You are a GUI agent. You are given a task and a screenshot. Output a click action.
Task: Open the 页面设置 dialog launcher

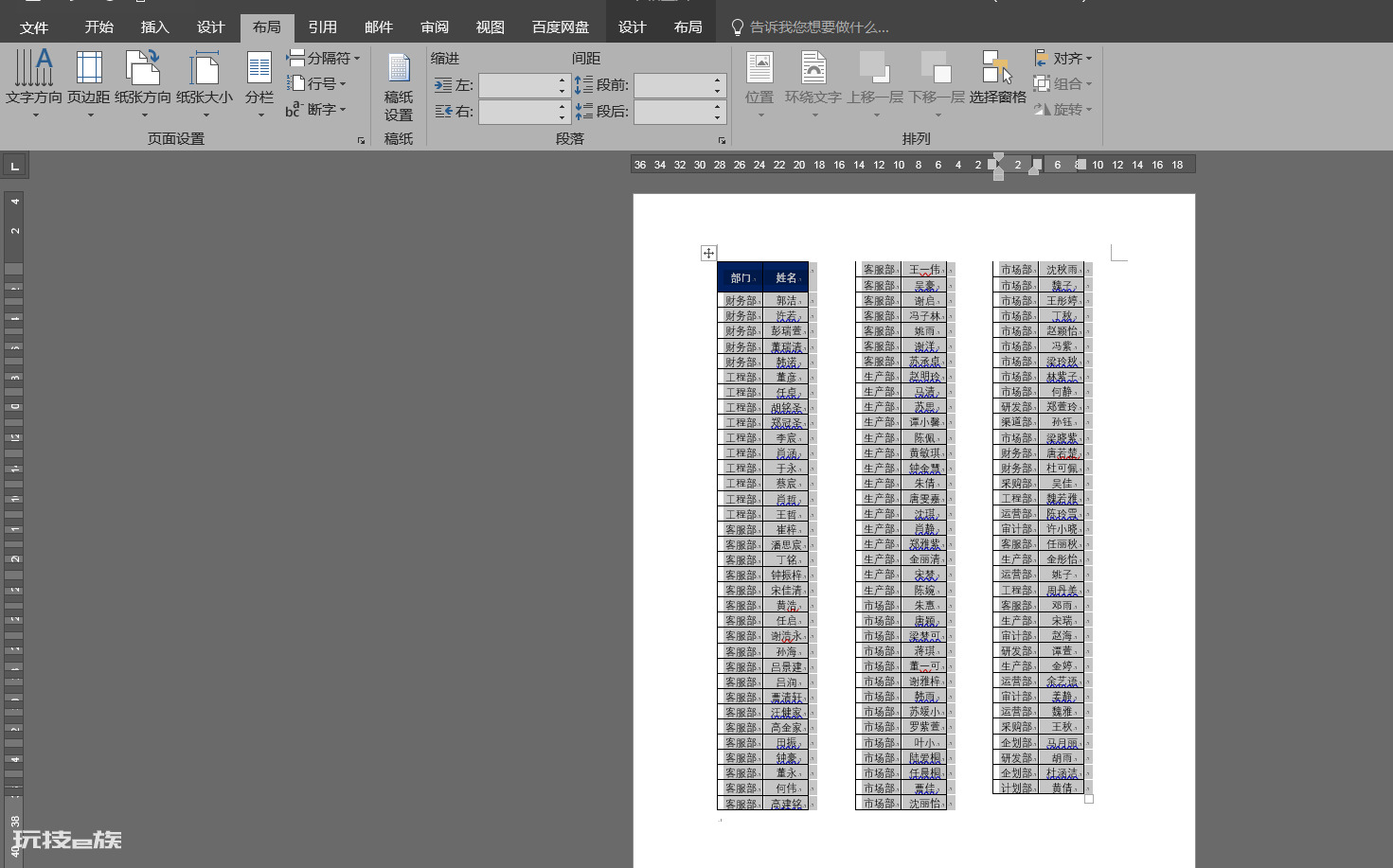tap(361, 140)
